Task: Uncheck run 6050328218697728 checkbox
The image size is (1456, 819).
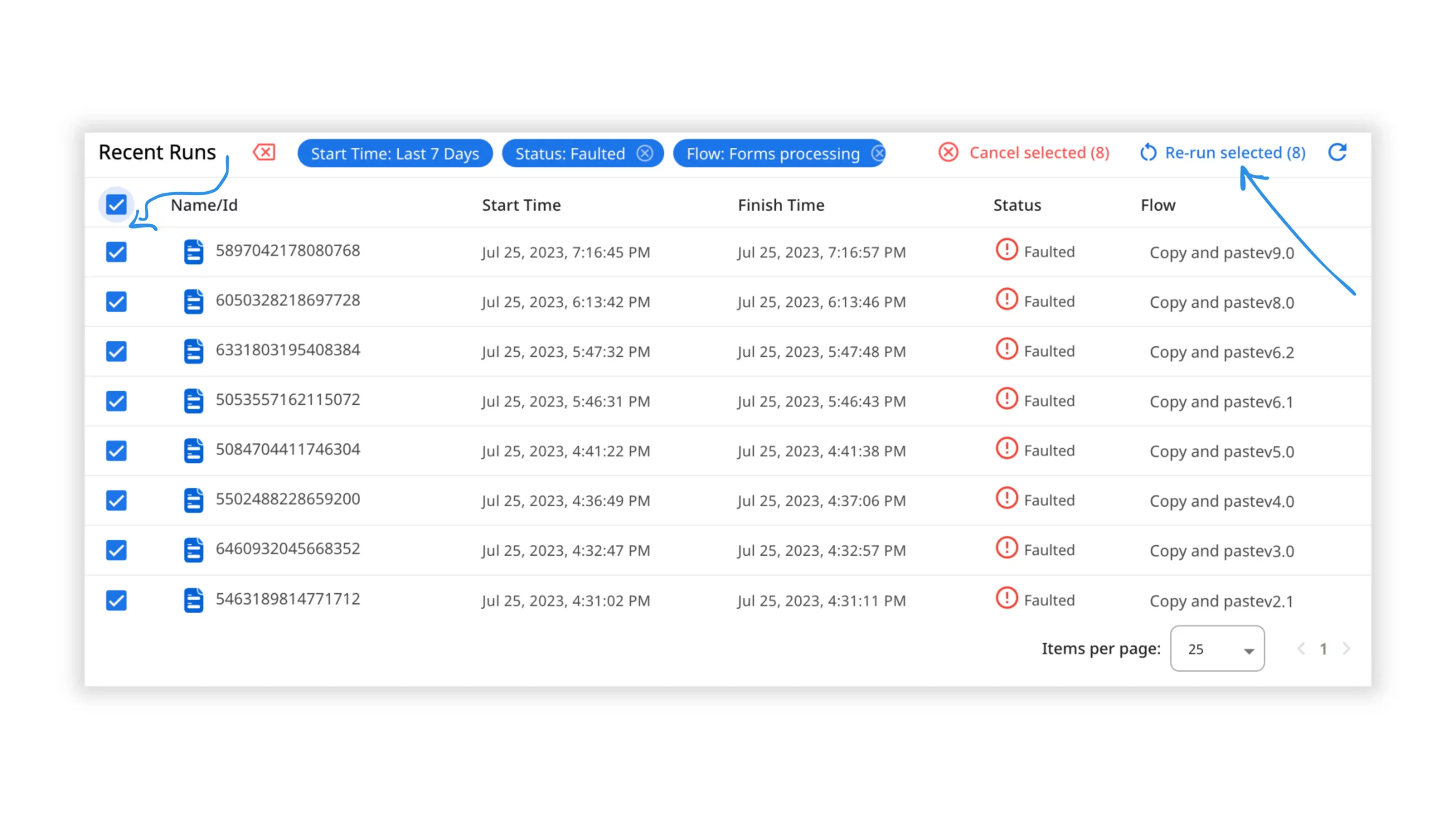Action: 117,301
